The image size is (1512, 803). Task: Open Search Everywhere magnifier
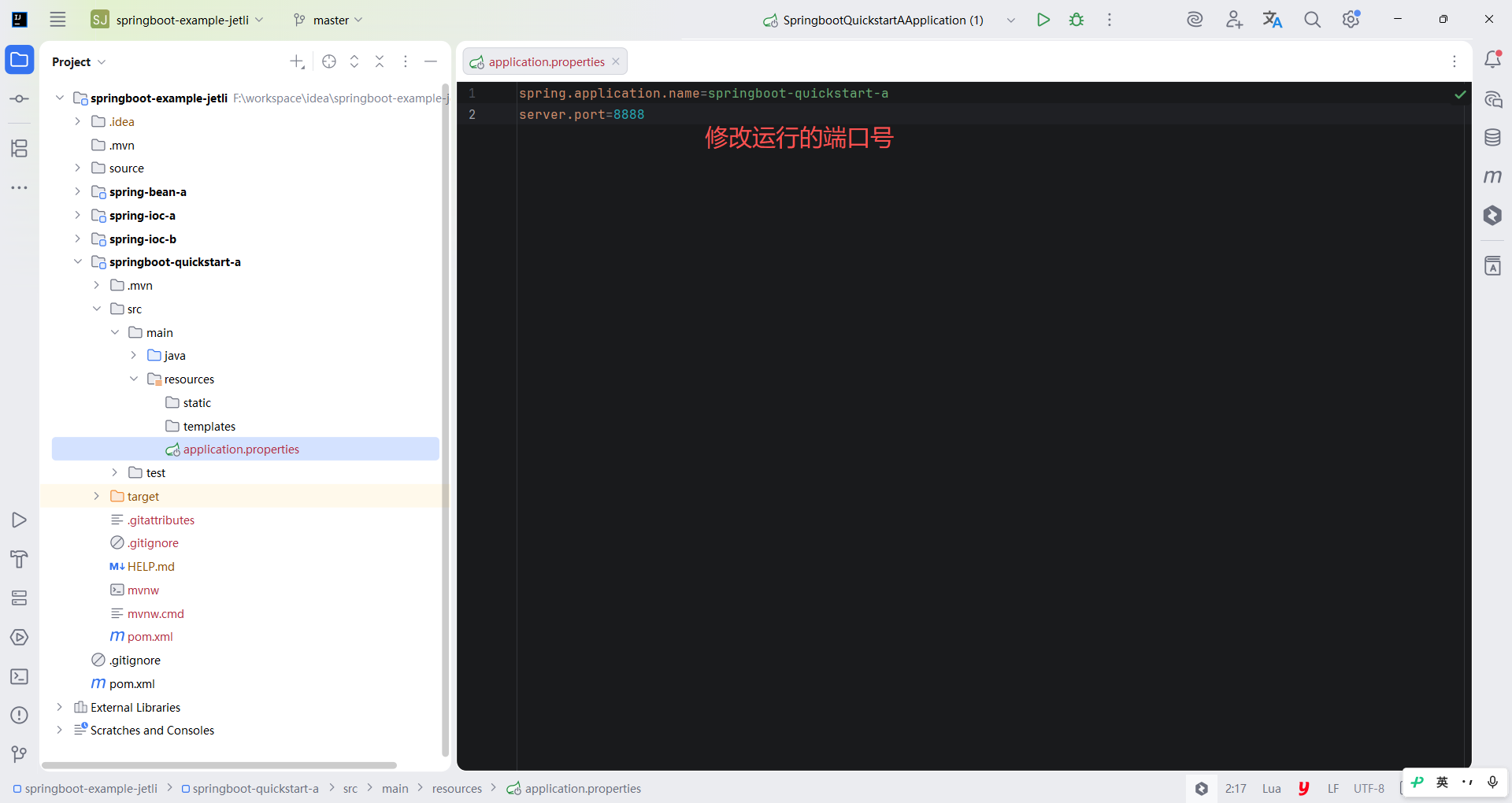[1312, 20]
